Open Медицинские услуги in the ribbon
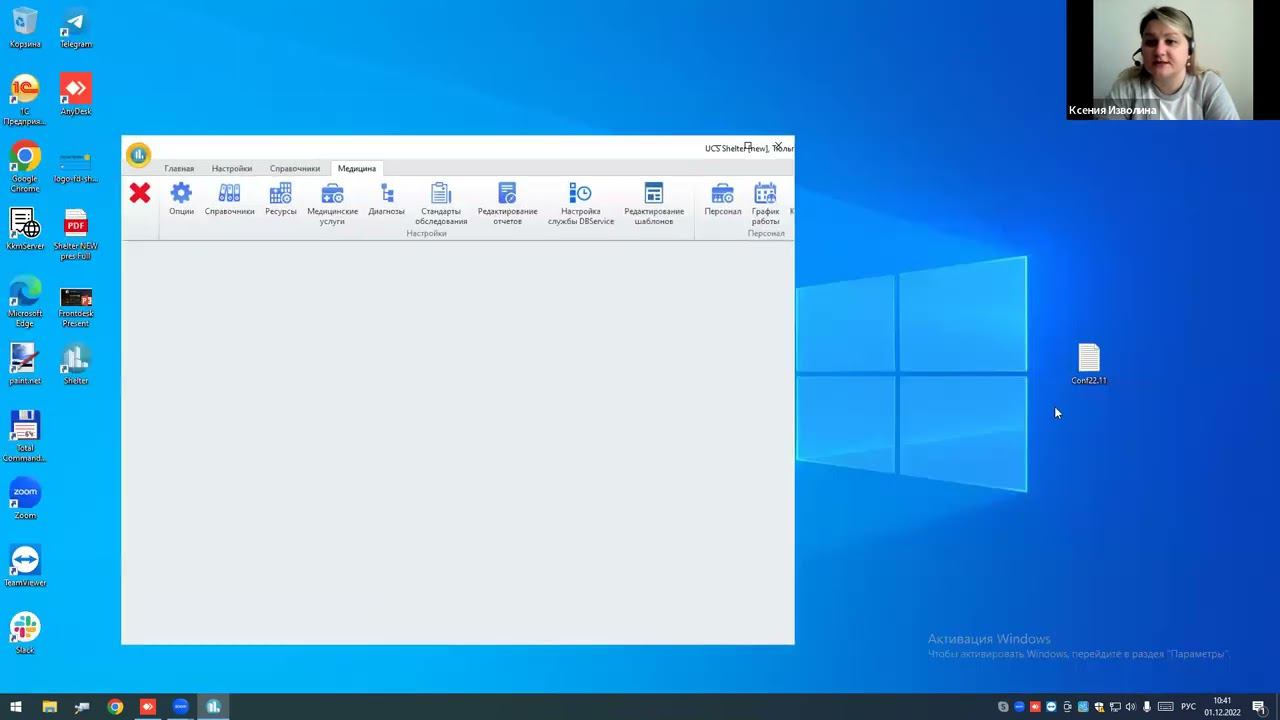 (x=332, y=203)
